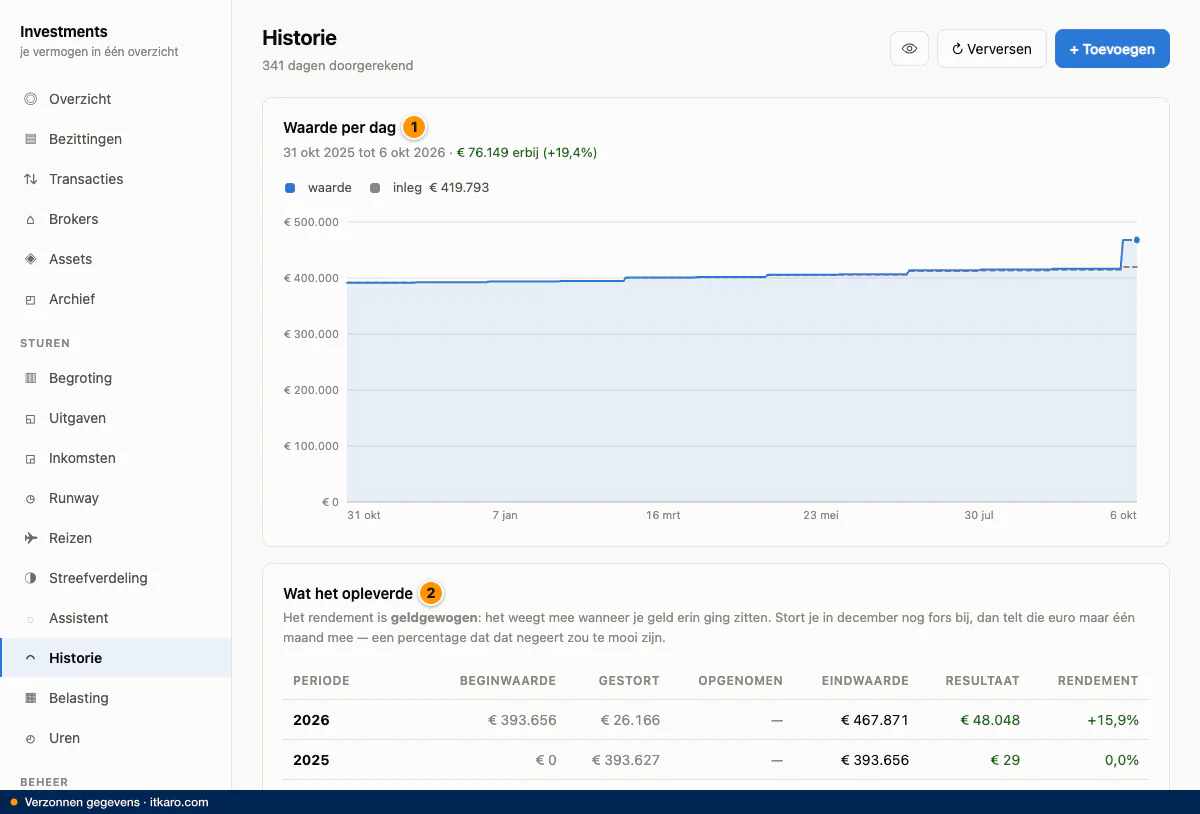Go to Streefverdeling

pyautogui.click(x=116, y=578)
